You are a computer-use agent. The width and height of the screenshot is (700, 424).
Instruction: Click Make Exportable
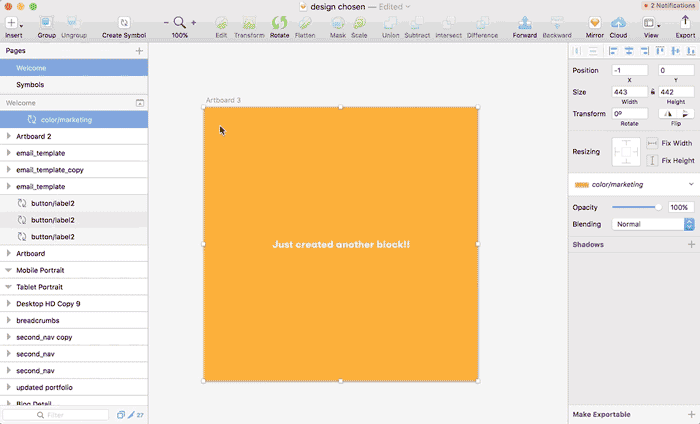click(x=601, y=413)
